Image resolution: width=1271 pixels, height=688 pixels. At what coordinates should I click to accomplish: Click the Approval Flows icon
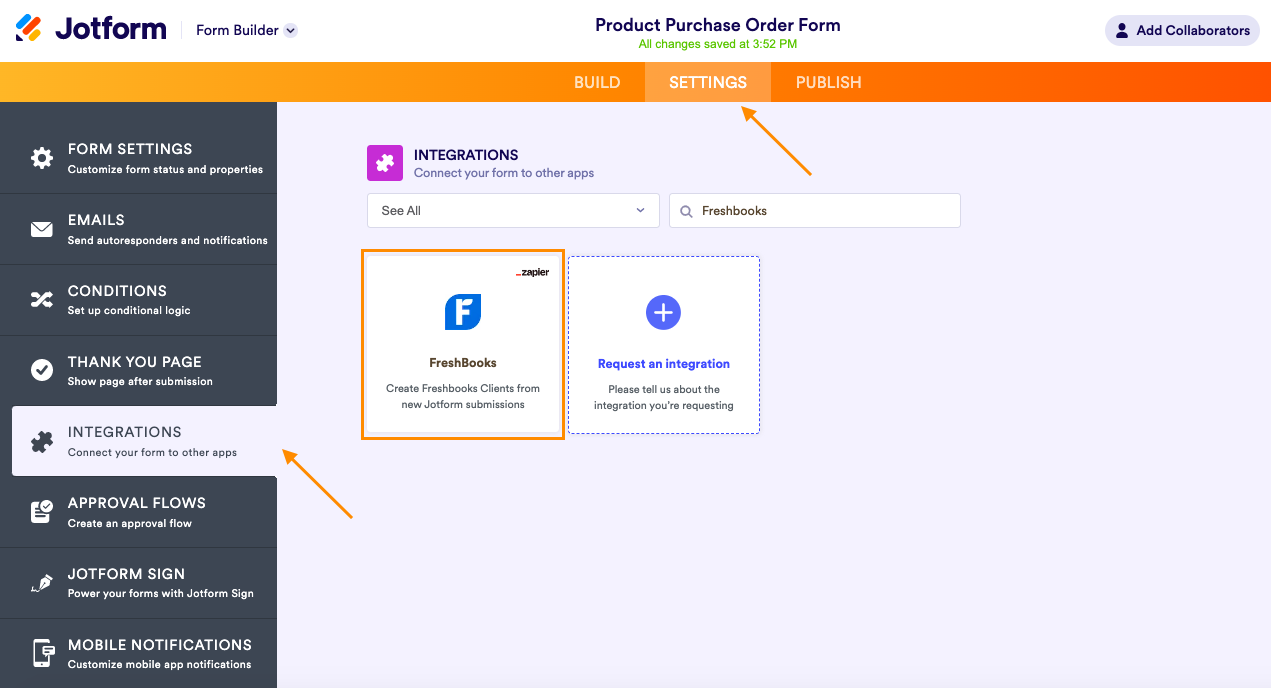[x=41, y=512]
